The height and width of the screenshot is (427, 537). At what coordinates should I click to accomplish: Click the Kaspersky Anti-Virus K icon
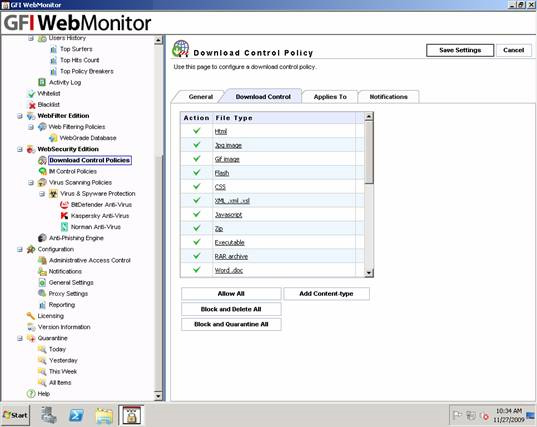[64, 216]
